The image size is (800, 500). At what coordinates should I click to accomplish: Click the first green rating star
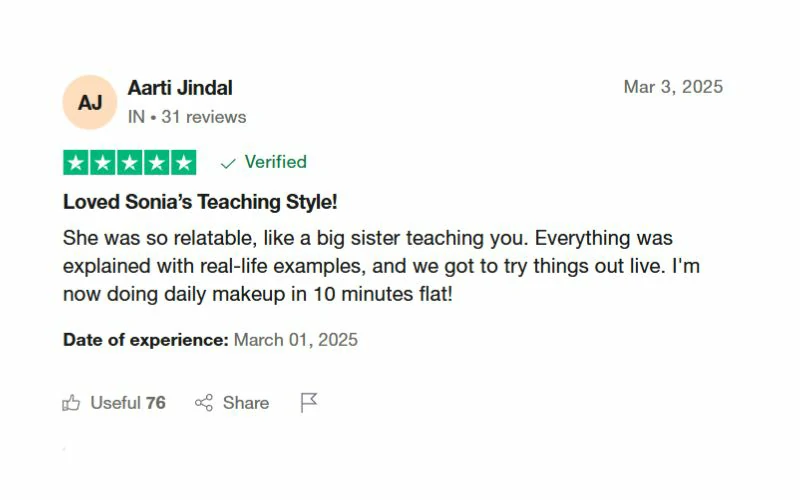click(76, 163)
